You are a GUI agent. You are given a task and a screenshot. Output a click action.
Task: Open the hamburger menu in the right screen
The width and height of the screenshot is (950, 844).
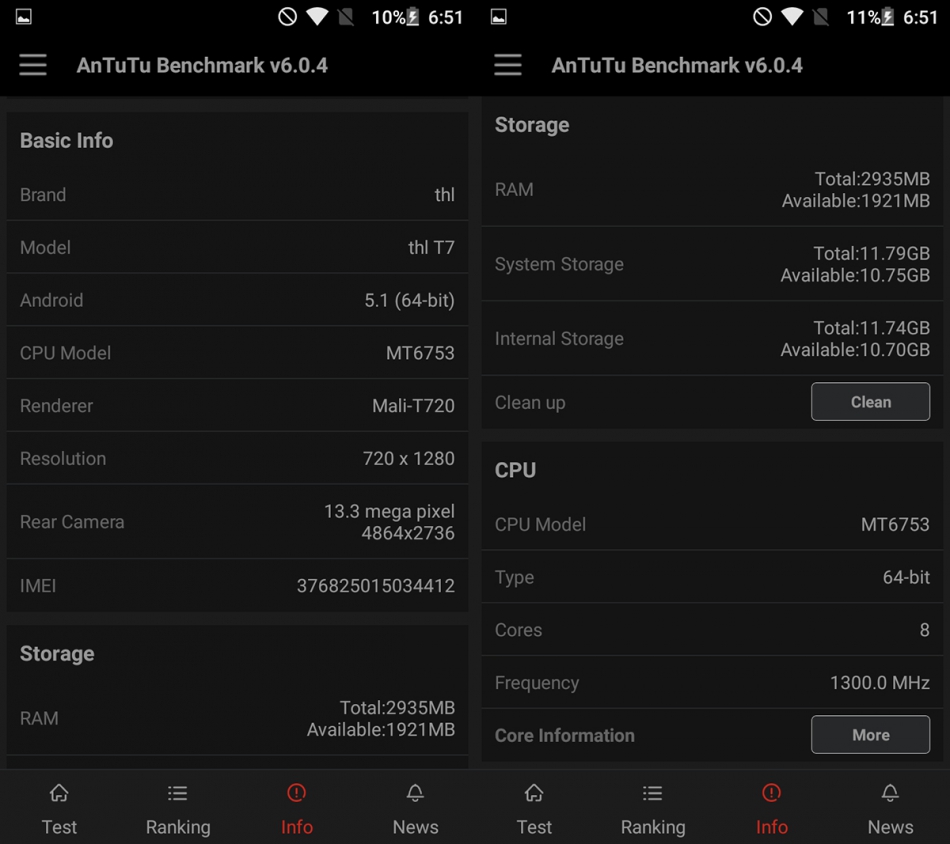[508, 65]
